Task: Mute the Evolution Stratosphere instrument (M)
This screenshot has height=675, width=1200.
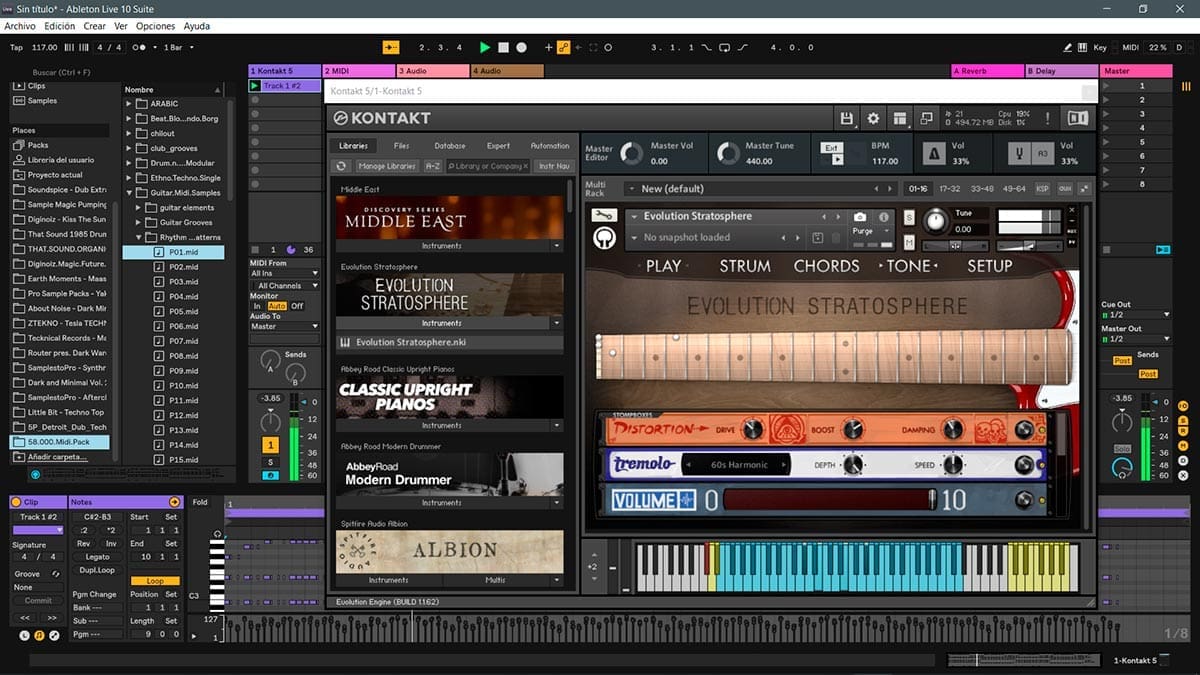Action: click(909, 241)
